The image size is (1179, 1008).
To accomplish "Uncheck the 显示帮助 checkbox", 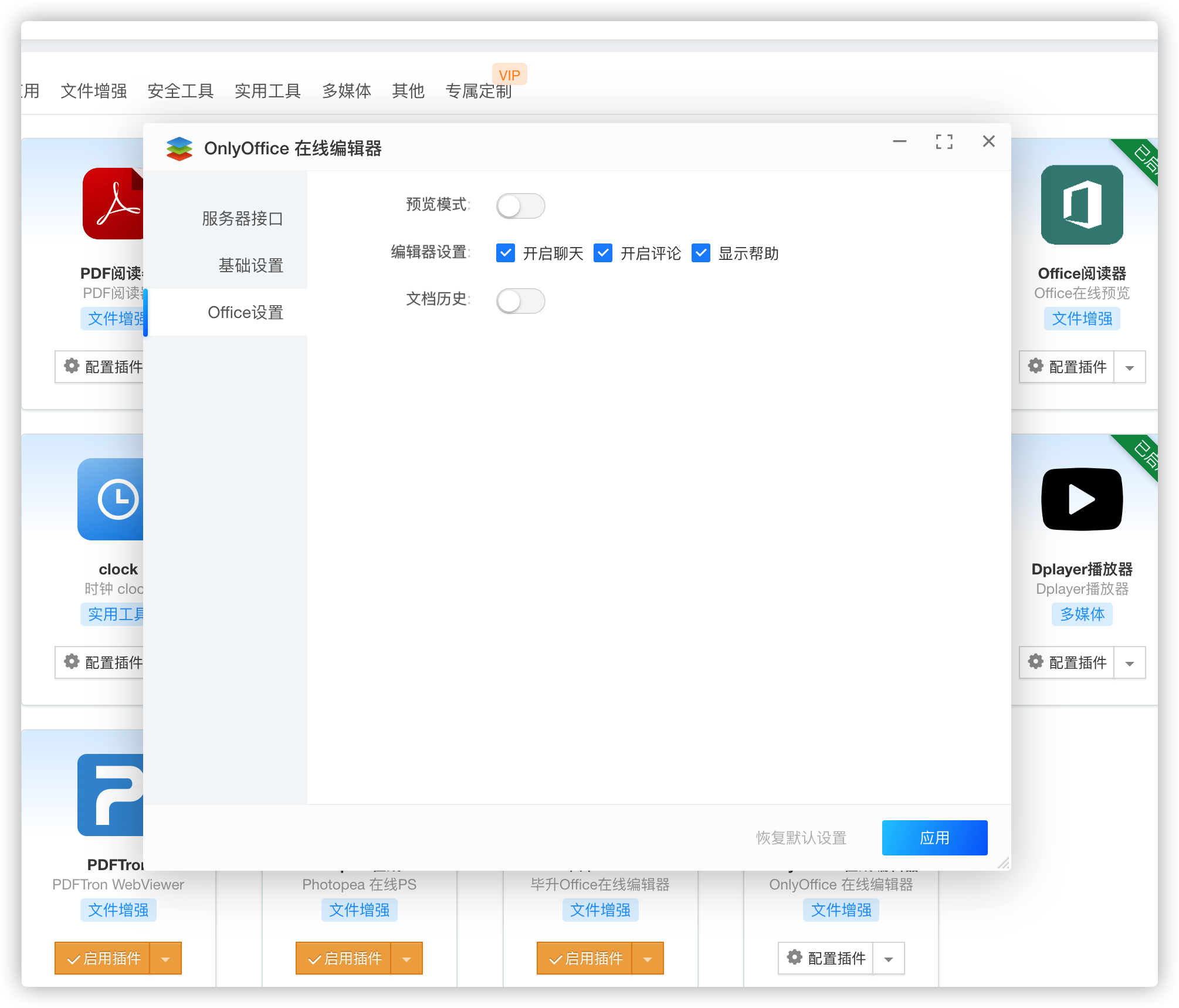I will tap(701, 253).
